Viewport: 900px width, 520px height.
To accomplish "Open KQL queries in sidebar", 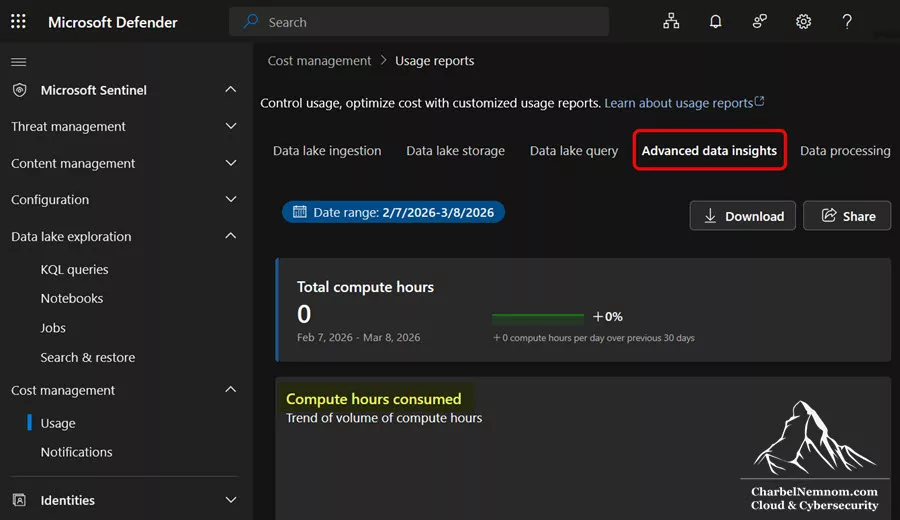I will pyautogui.click(x=74, y=269).
